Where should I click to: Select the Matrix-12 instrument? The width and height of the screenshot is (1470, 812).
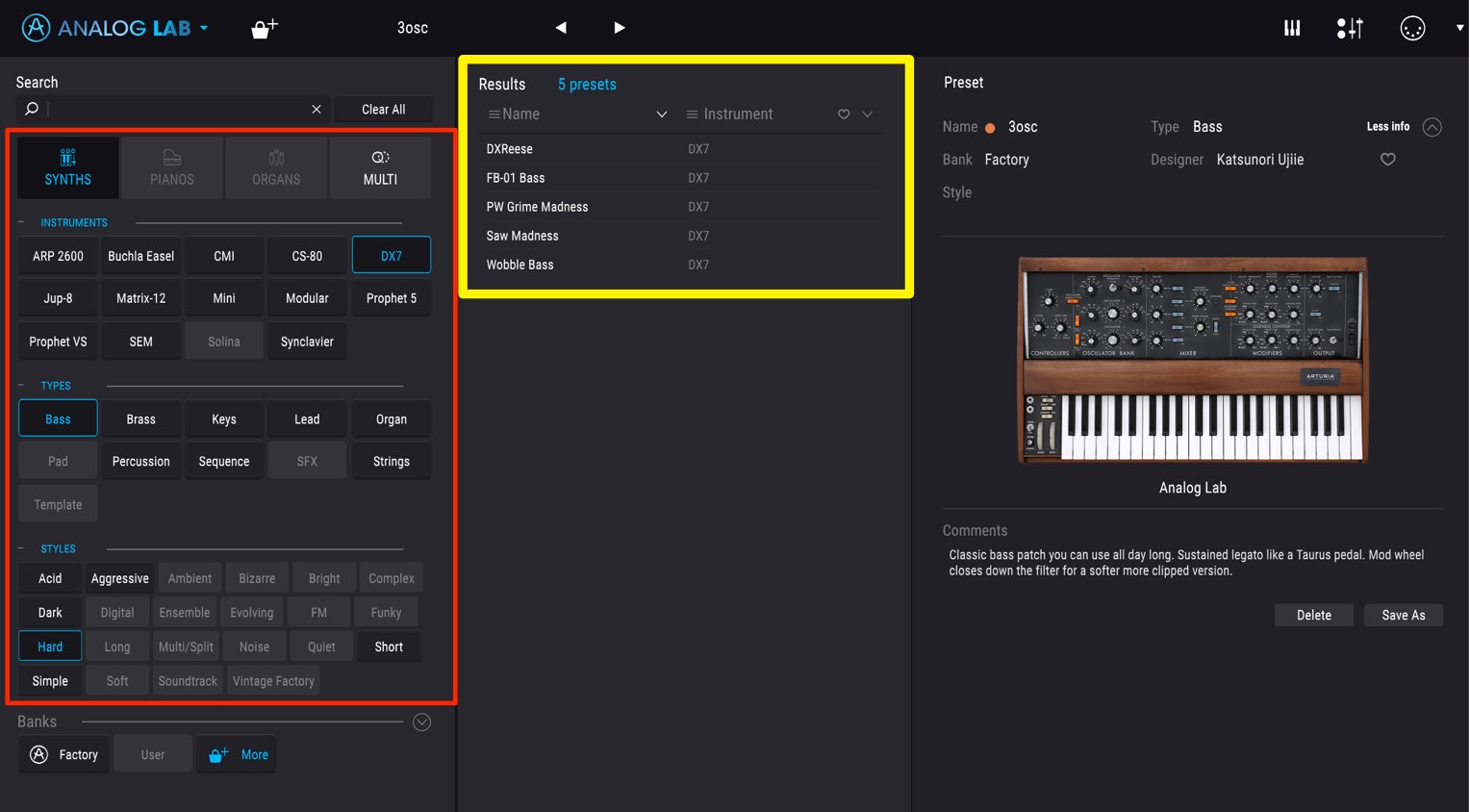click(x=141, y=298)
